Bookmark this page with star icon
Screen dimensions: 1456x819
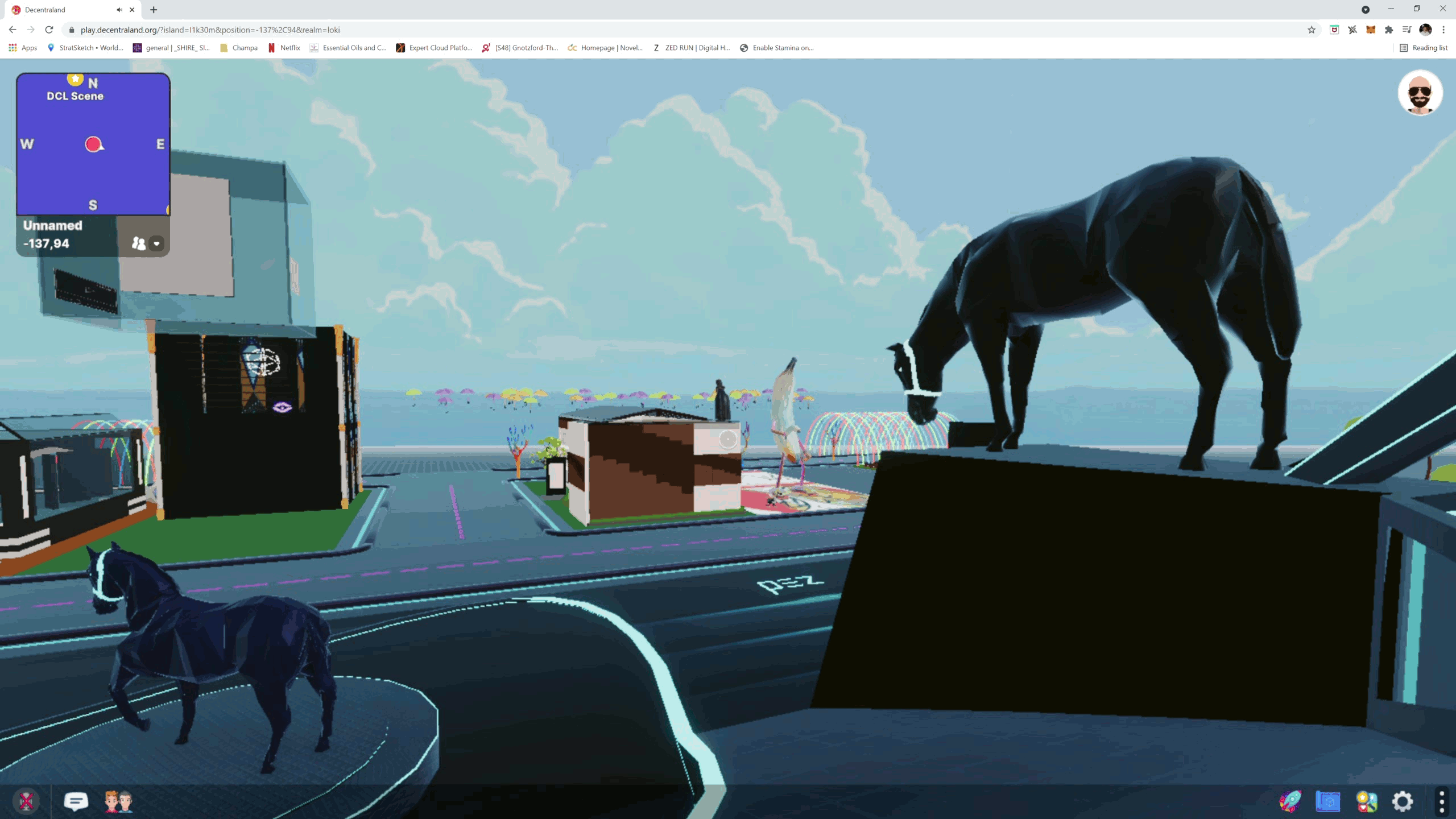point(1312,30)
